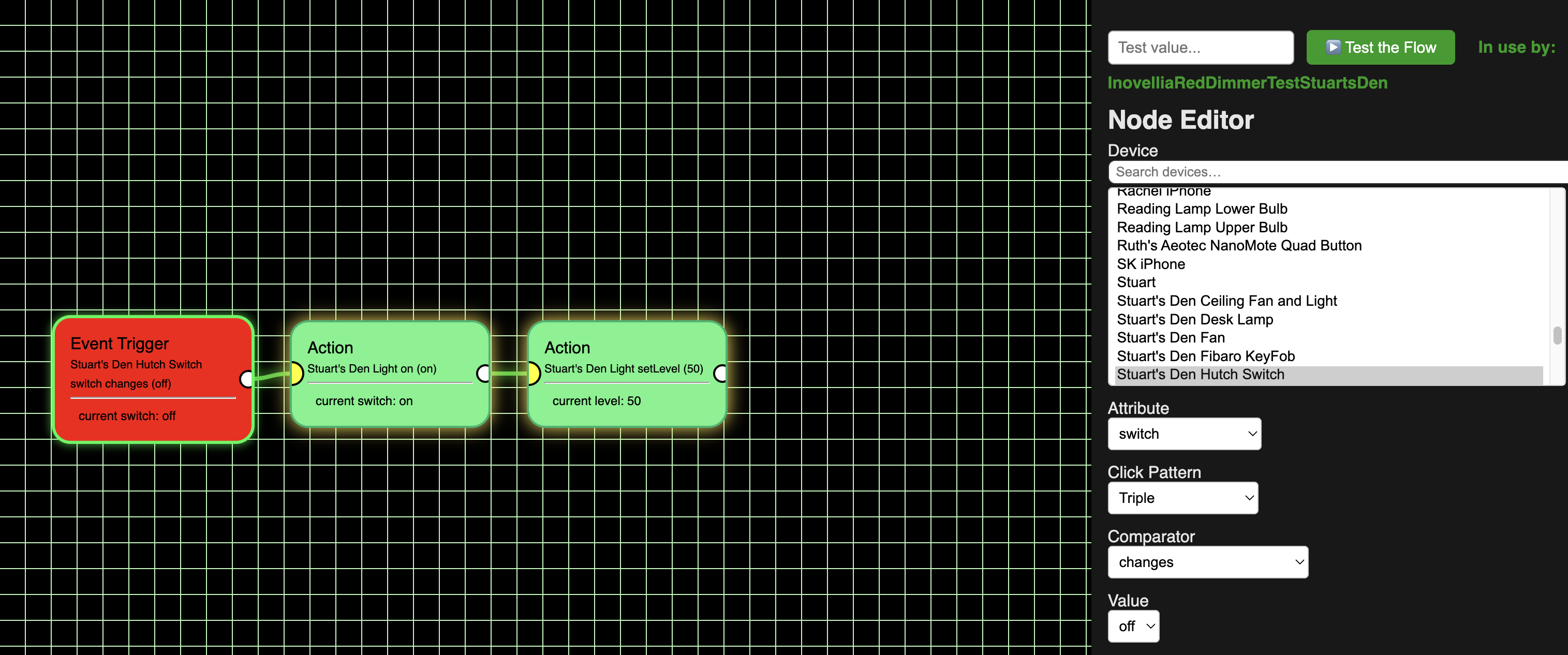
Task: Click the device list scrollbar thumb
Action: pyautogui.click(x=1557, y=335)
